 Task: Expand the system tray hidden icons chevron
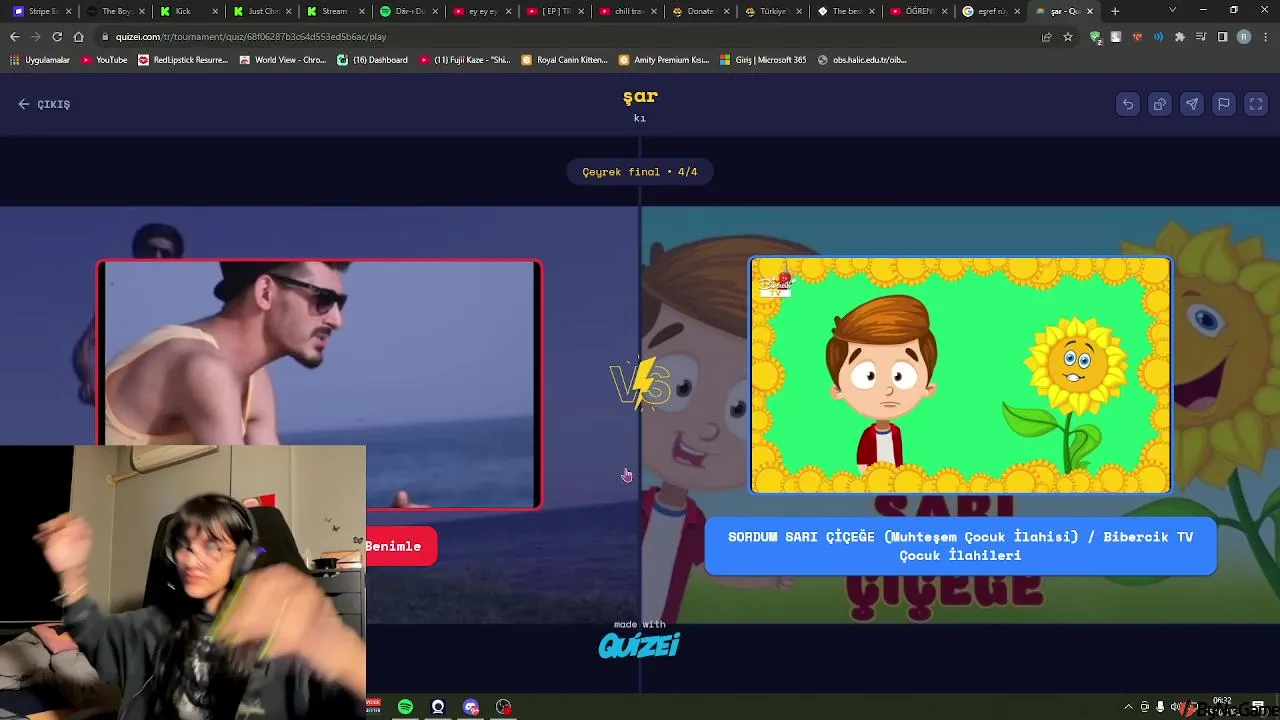click(x=1129, y=707)
